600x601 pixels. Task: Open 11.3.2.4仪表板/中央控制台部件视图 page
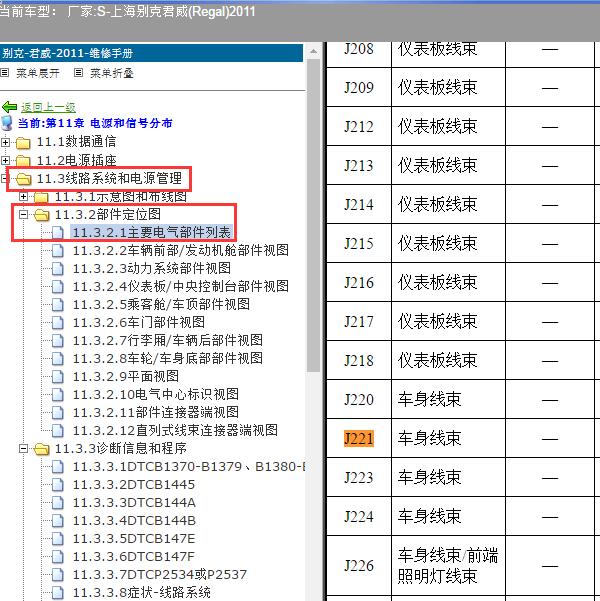click(181, 286)
